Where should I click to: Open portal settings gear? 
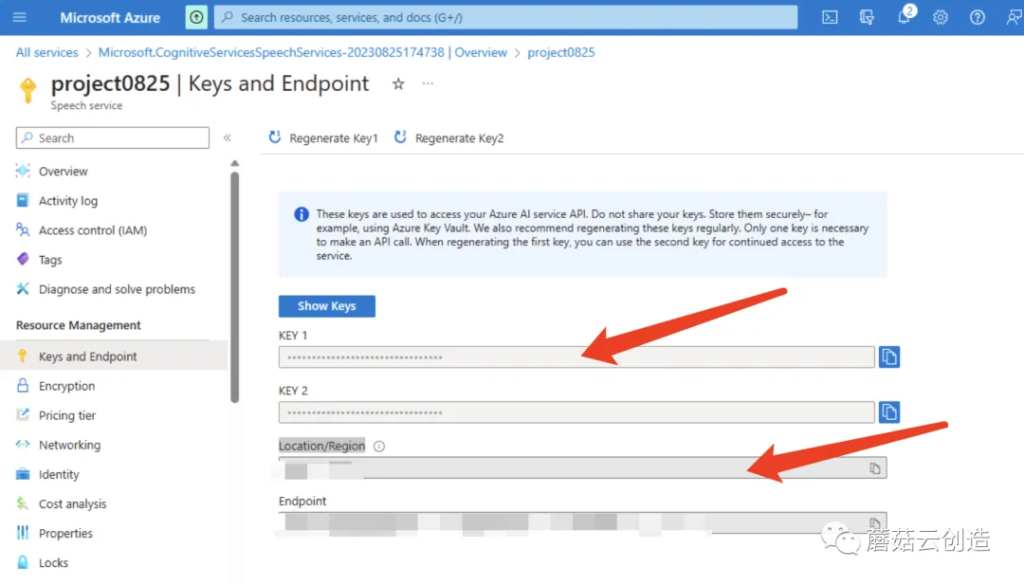click(940, 17)
